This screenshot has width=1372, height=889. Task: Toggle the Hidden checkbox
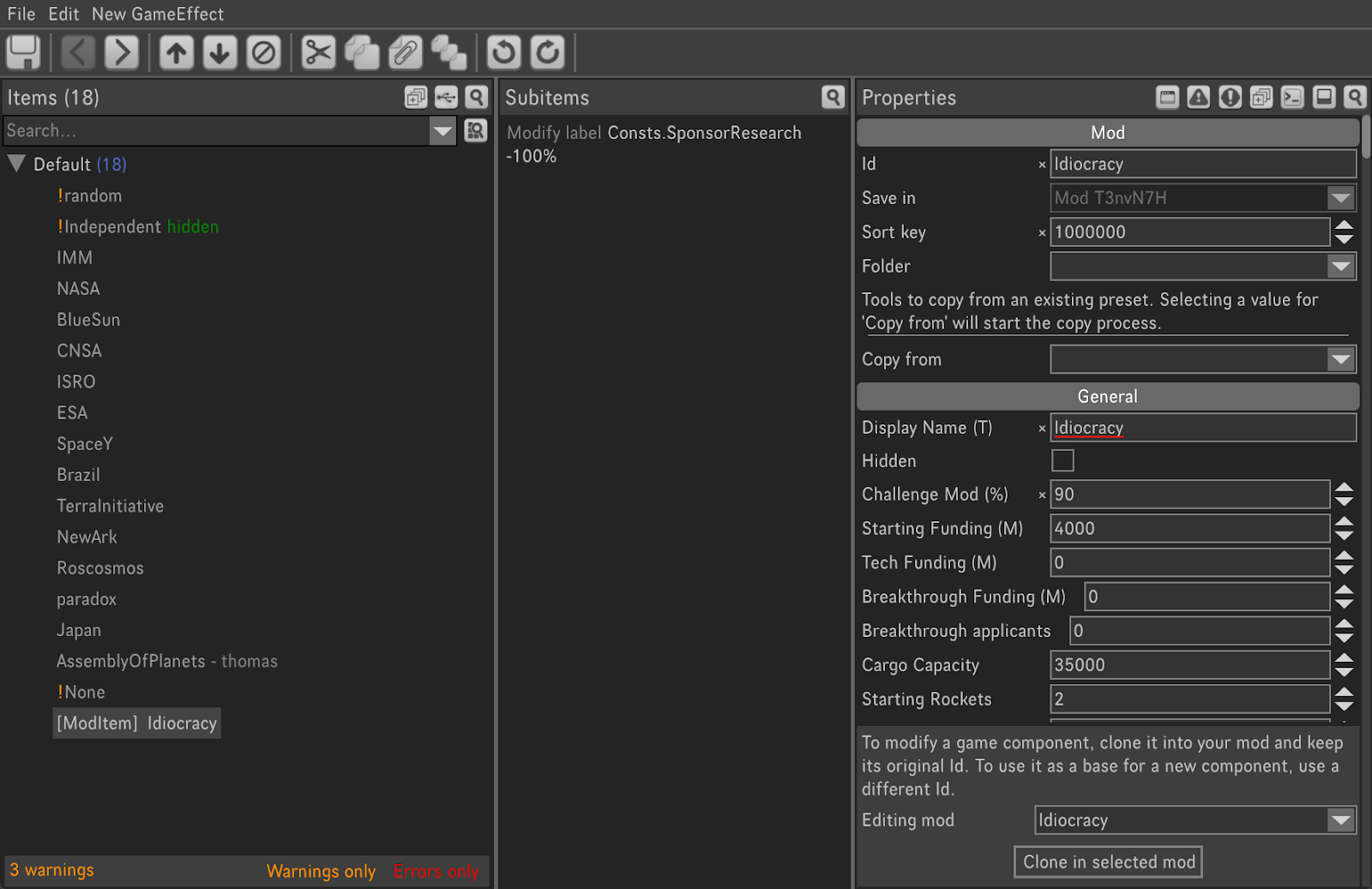1062,461
